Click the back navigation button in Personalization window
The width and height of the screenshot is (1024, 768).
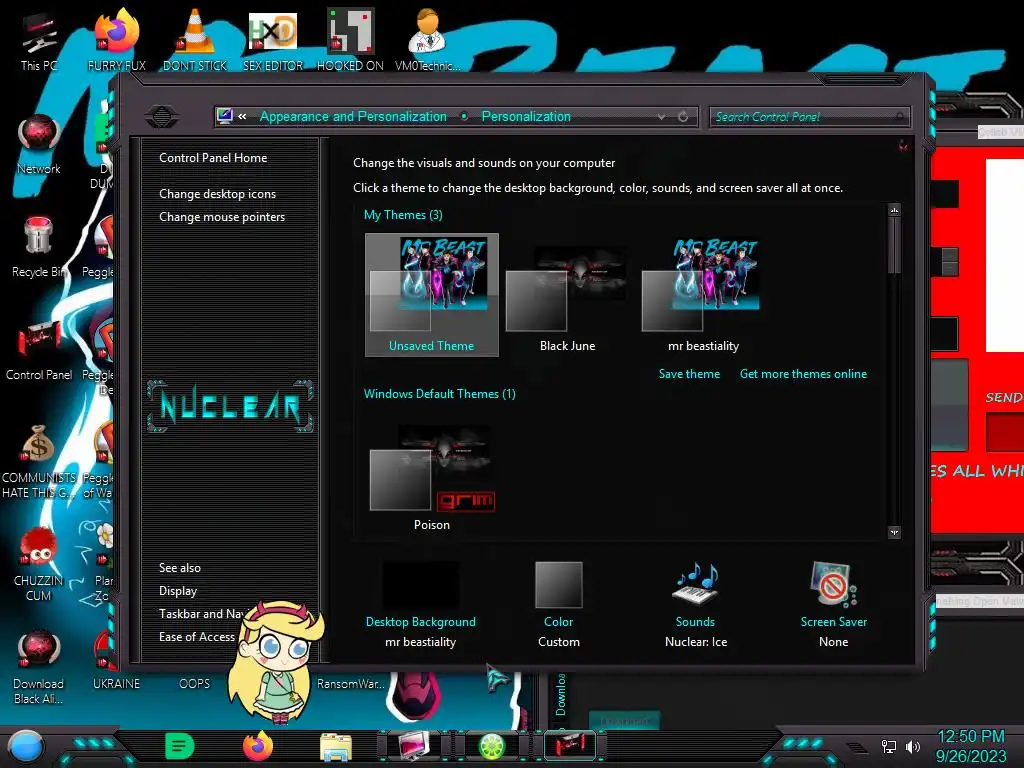point(162,117)
